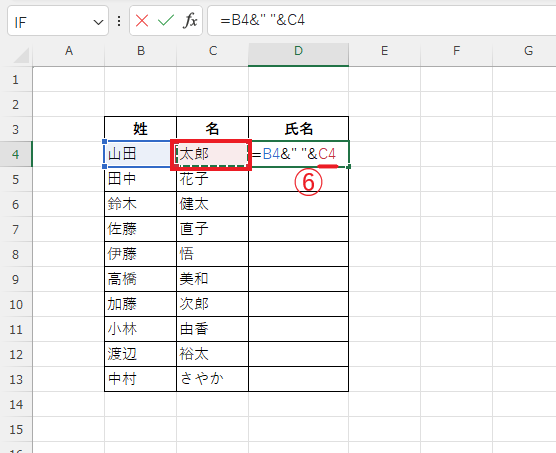Select row 4 header
The height and width of the screenshot is (453, 556).
click(x=16, y=154)
